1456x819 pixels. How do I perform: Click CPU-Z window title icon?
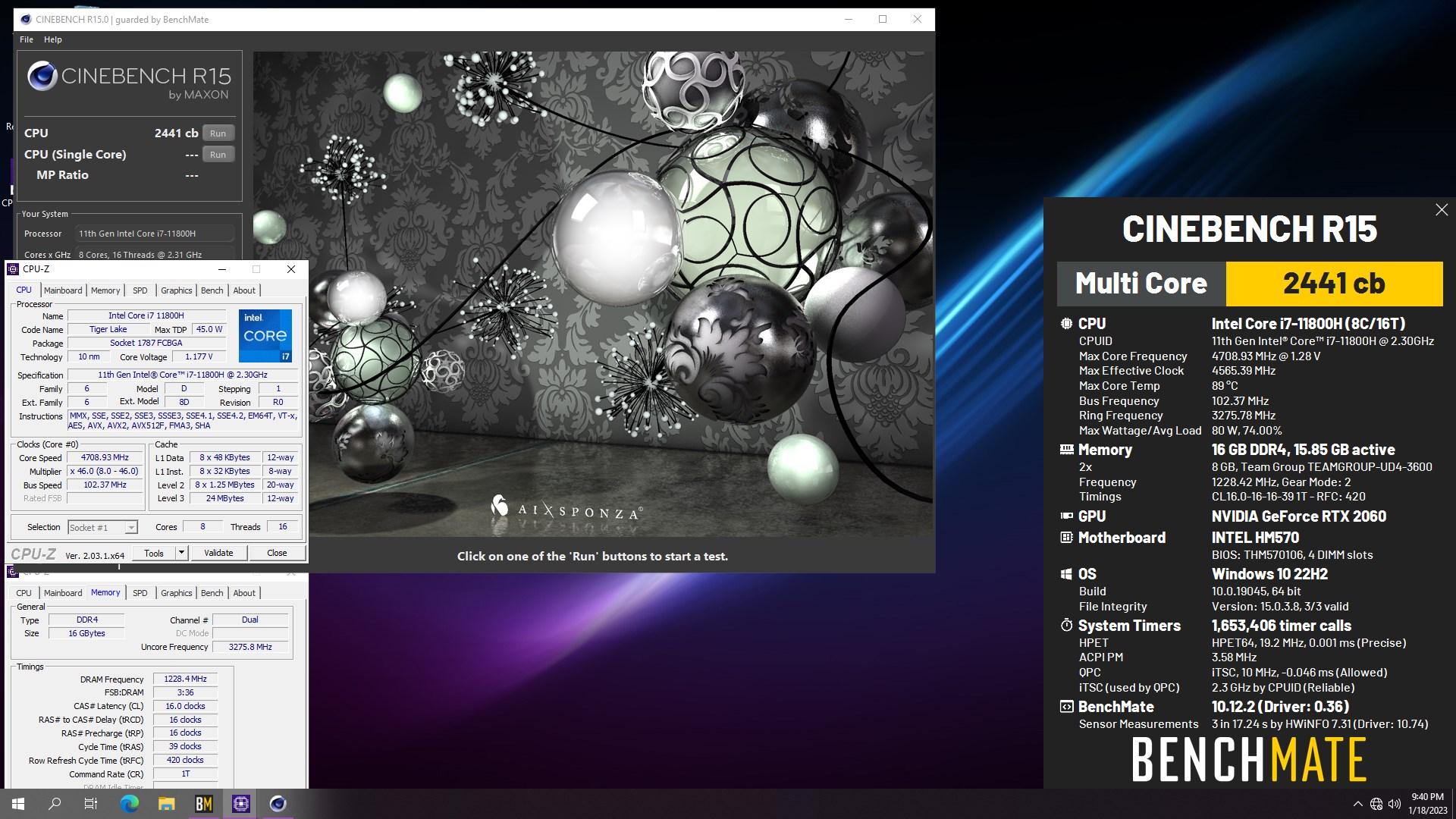13,269
